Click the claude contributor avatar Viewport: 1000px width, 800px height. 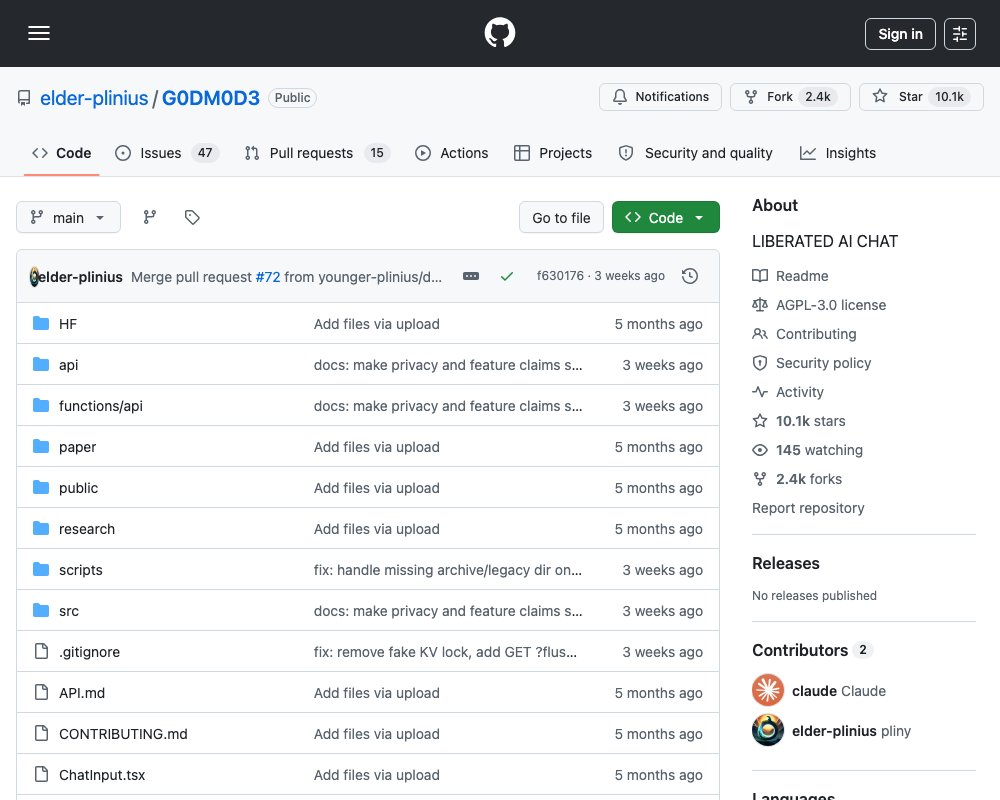click(768, 690)
